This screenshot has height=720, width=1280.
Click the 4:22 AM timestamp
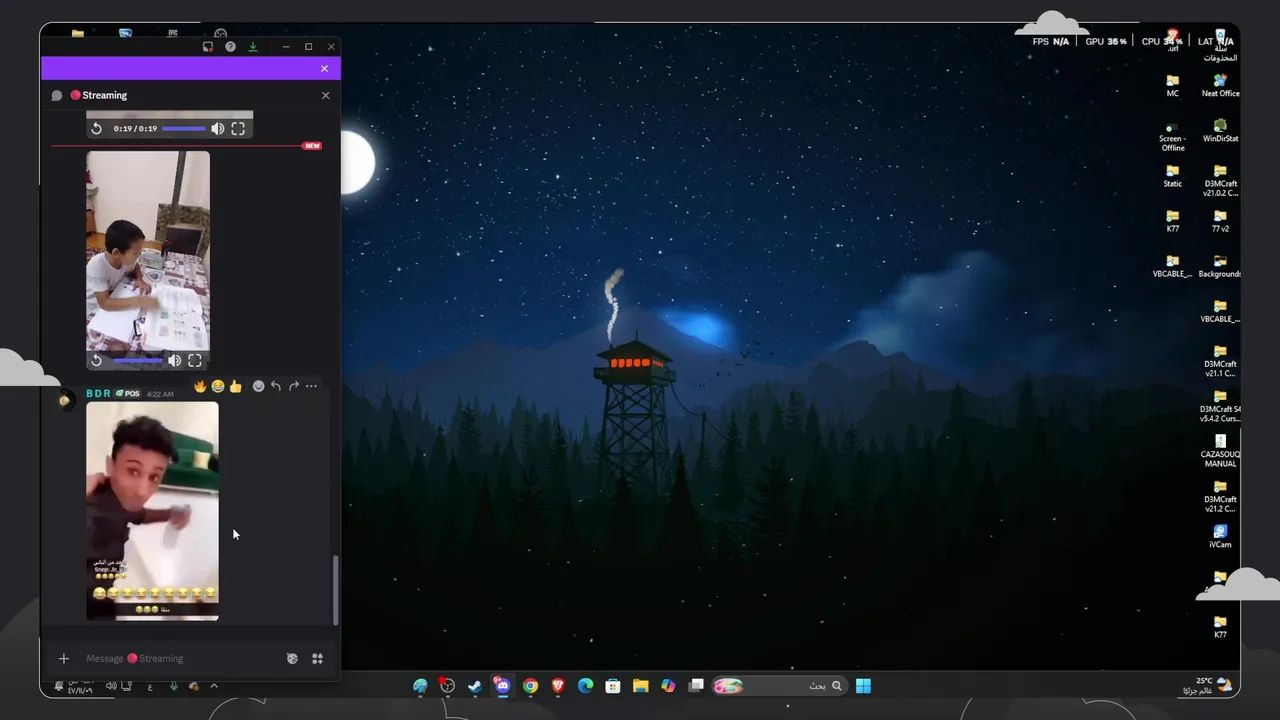(160, 394)
